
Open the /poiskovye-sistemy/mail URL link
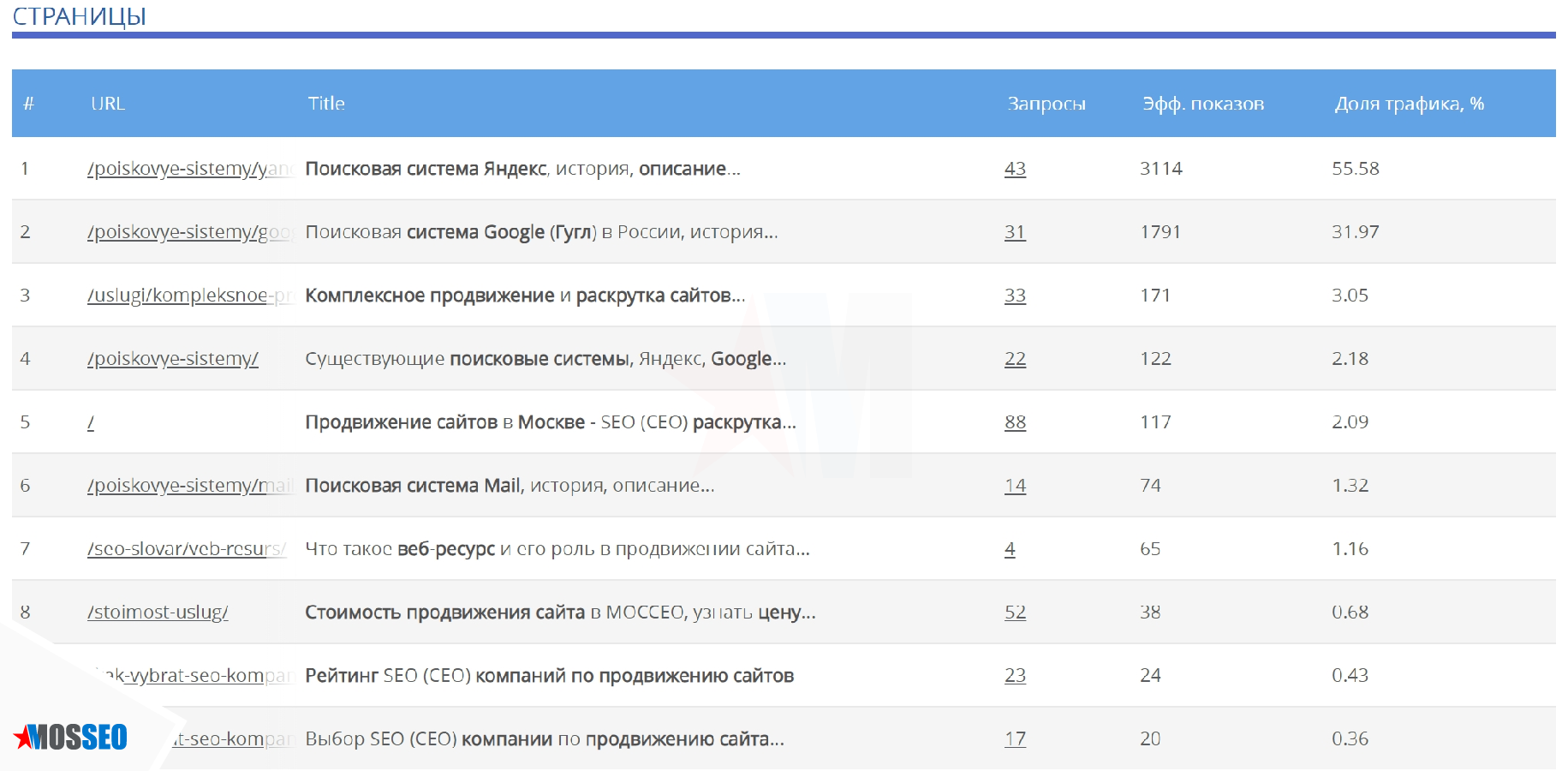(x=188, y=486)
